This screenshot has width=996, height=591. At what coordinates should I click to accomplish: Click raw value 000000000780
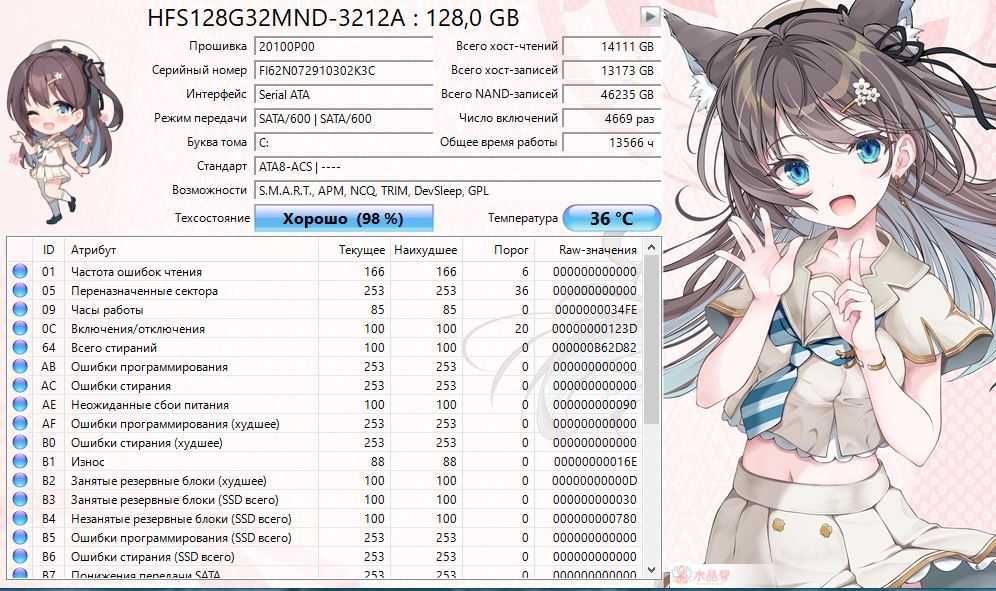coord(595,519)
